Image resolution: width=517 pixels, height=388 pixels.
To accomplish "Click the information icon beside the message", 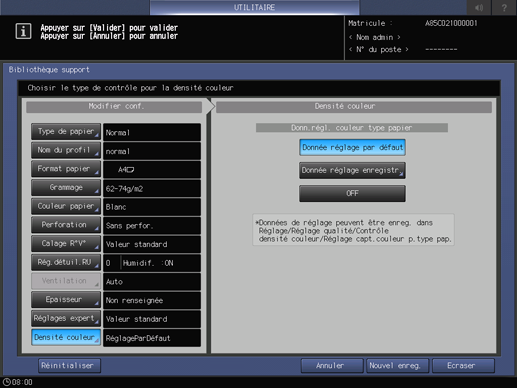I will (23, 31).
